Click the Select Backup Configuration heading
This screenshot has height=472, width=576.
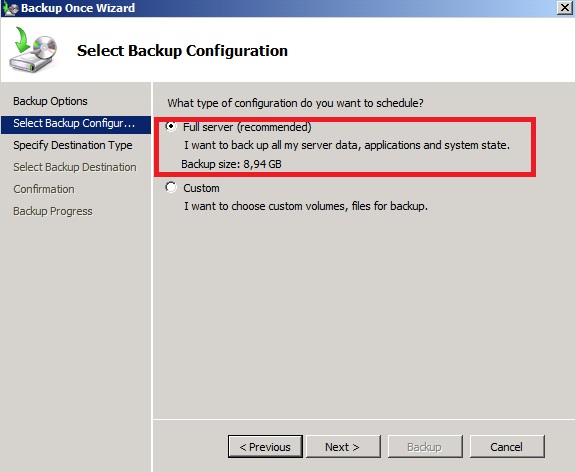click(182, 51)
